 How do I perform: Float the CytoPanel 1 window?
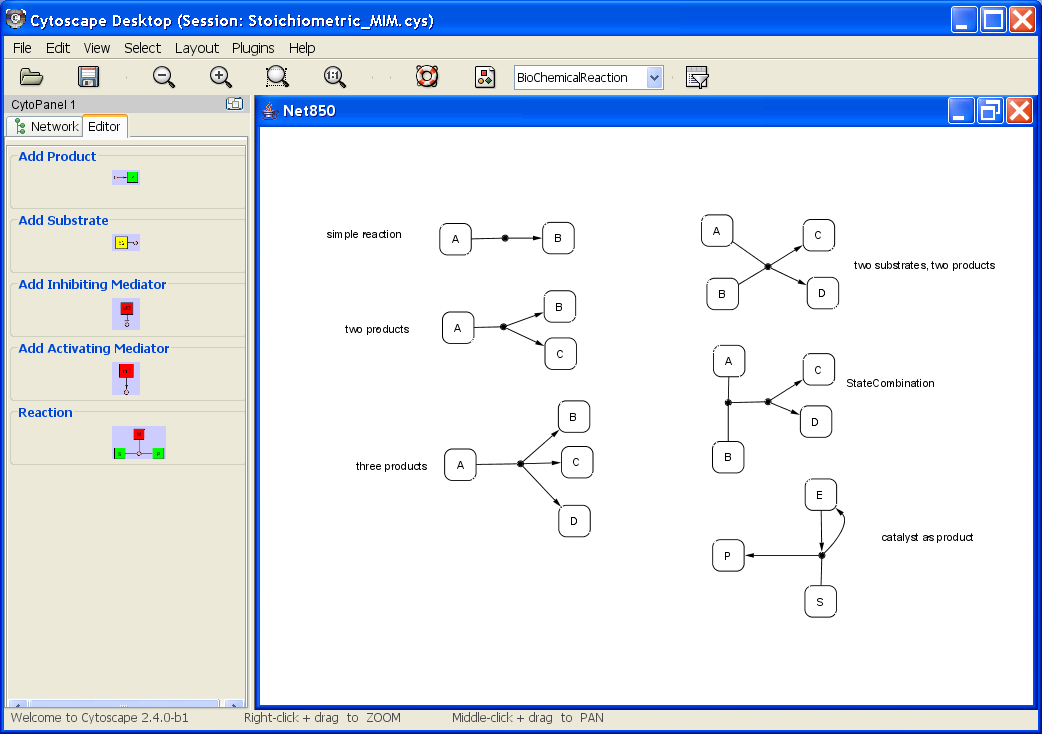tap(234, 104)
